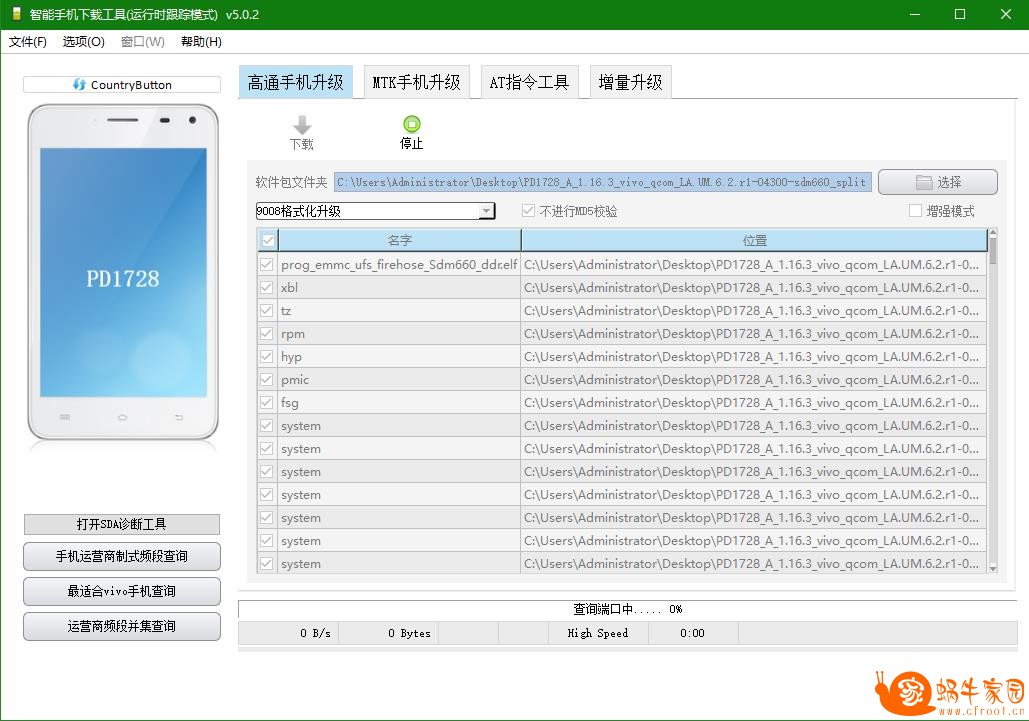The image size is (1029, 721).
Task: Click the green 停止 stop icon
Action: click(x=411, y=123)
